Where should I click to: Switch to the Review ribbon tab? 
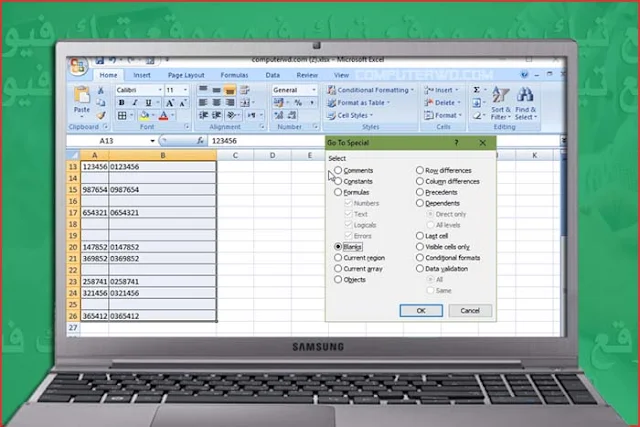coord(307,75)
